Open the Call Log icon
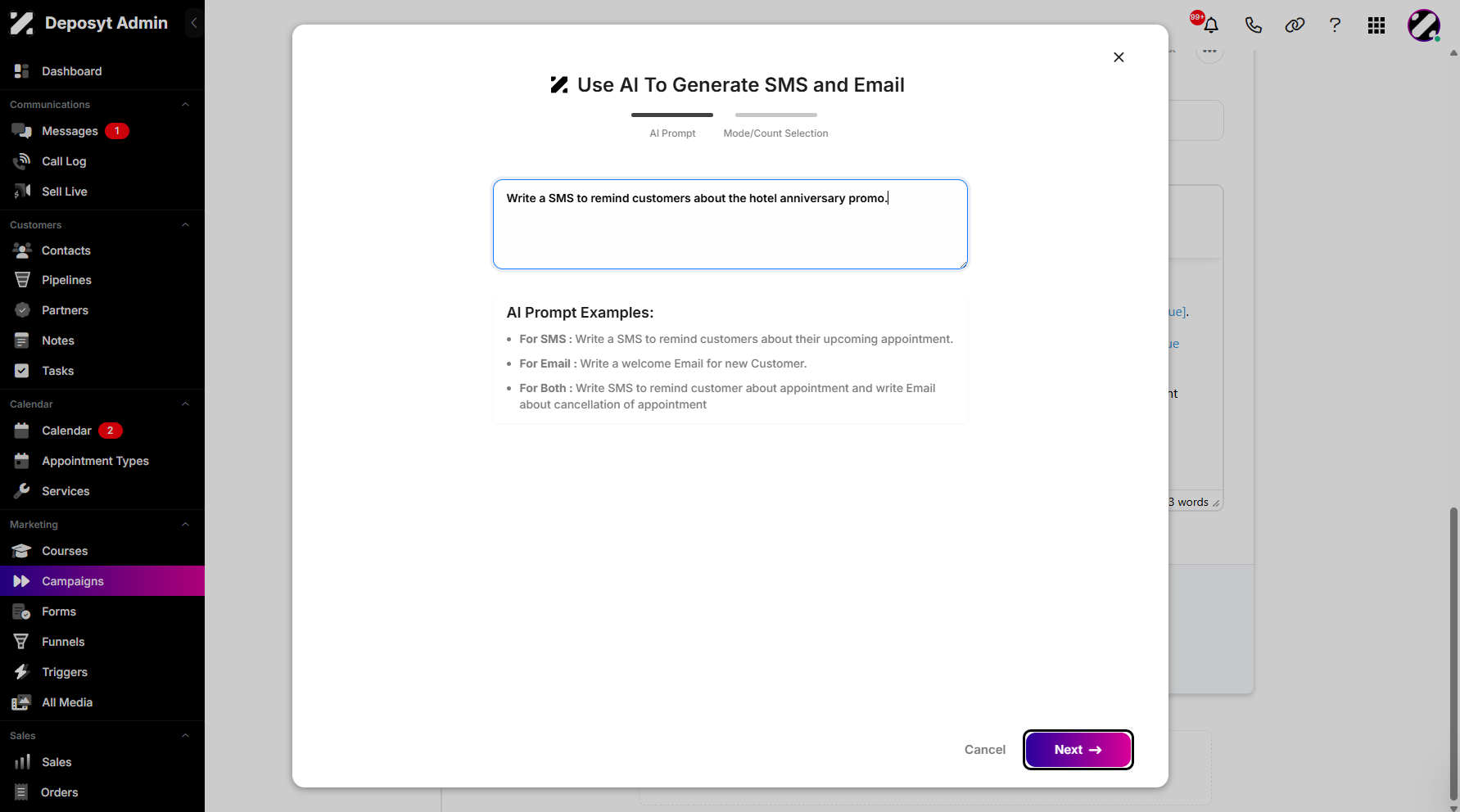This screenshot has height=812, width=1460. 22,161
